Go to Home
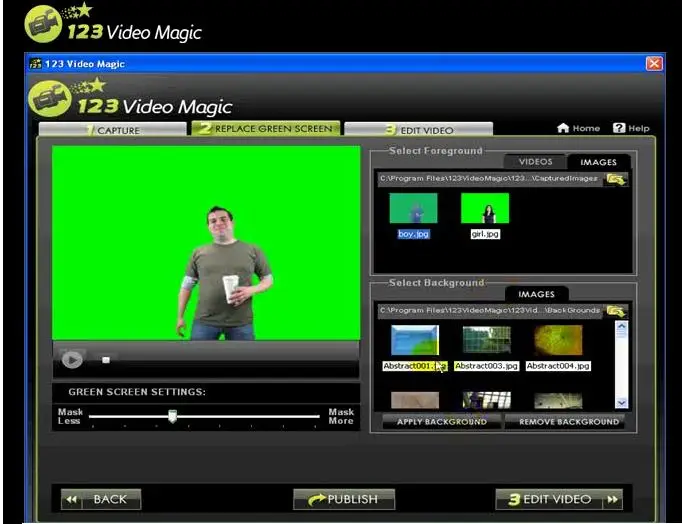Image resolution: width=682 pixels, height=524 pixels. pyautogui.click(x=578, y=128)
